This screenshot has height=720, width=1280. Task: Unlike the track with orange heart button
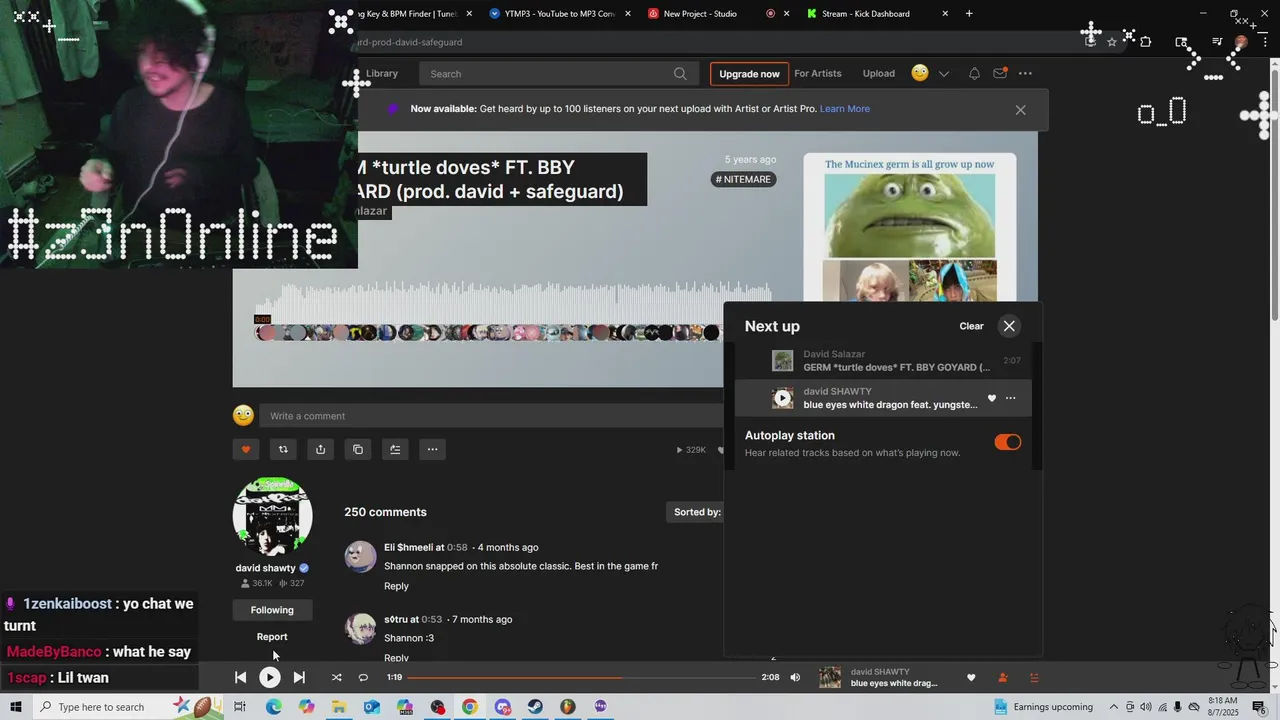(x=246, y=449)
